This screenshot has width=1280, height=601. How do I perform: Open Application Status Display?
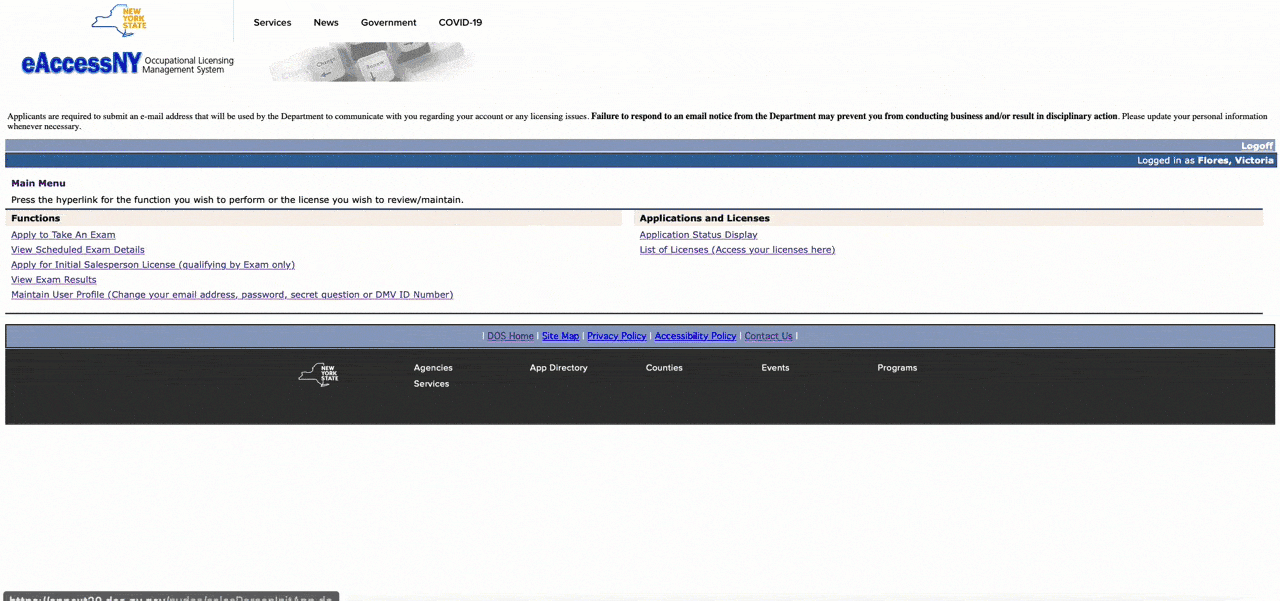698,234
